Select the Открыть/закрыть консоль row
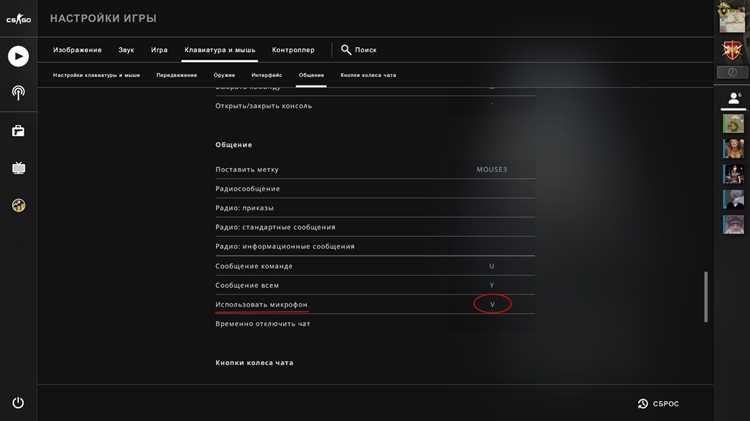The width and height of the screenshot is (750, 421). tap(375, 106)
